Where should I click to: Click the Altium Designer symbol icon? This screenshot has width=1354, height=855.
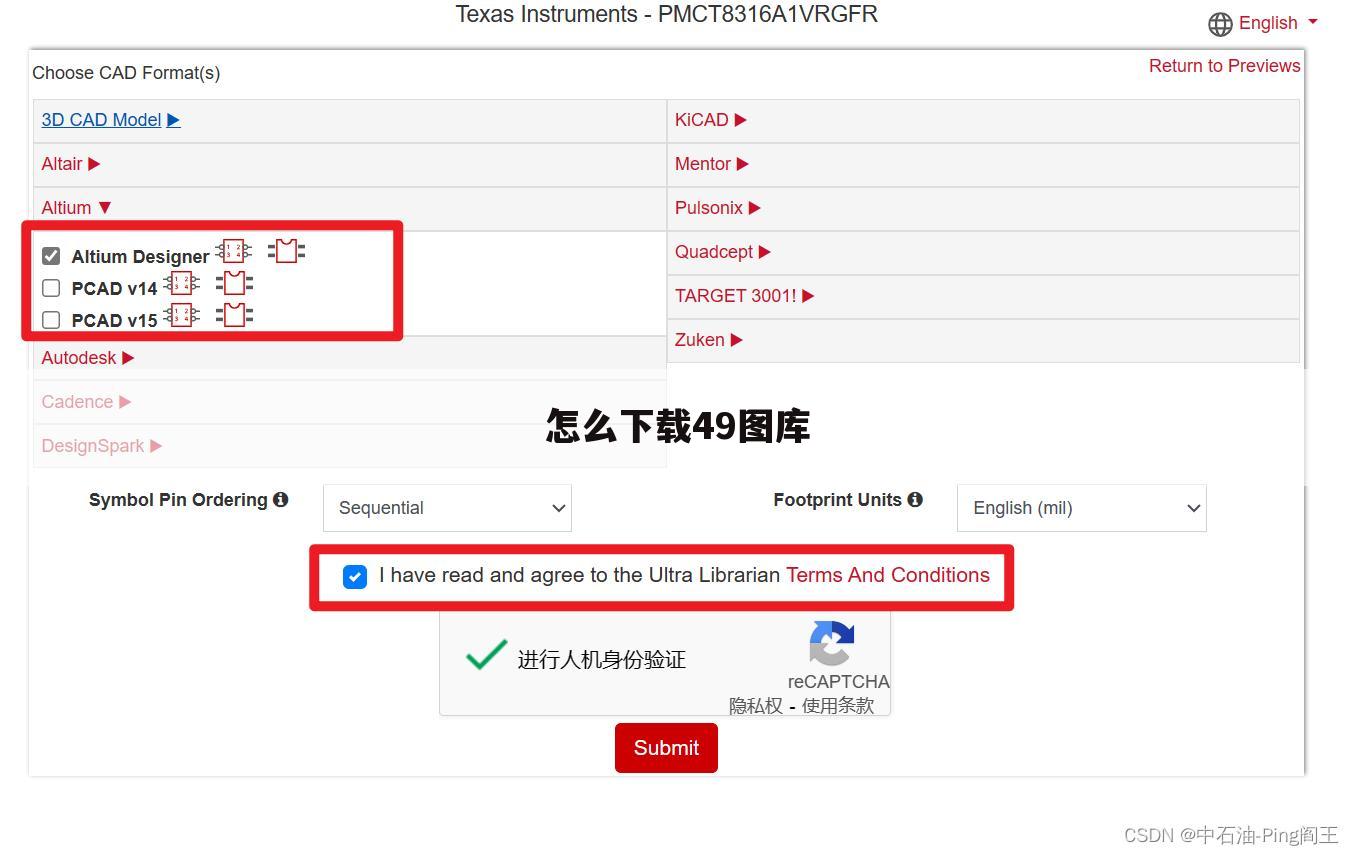[234, 251]
